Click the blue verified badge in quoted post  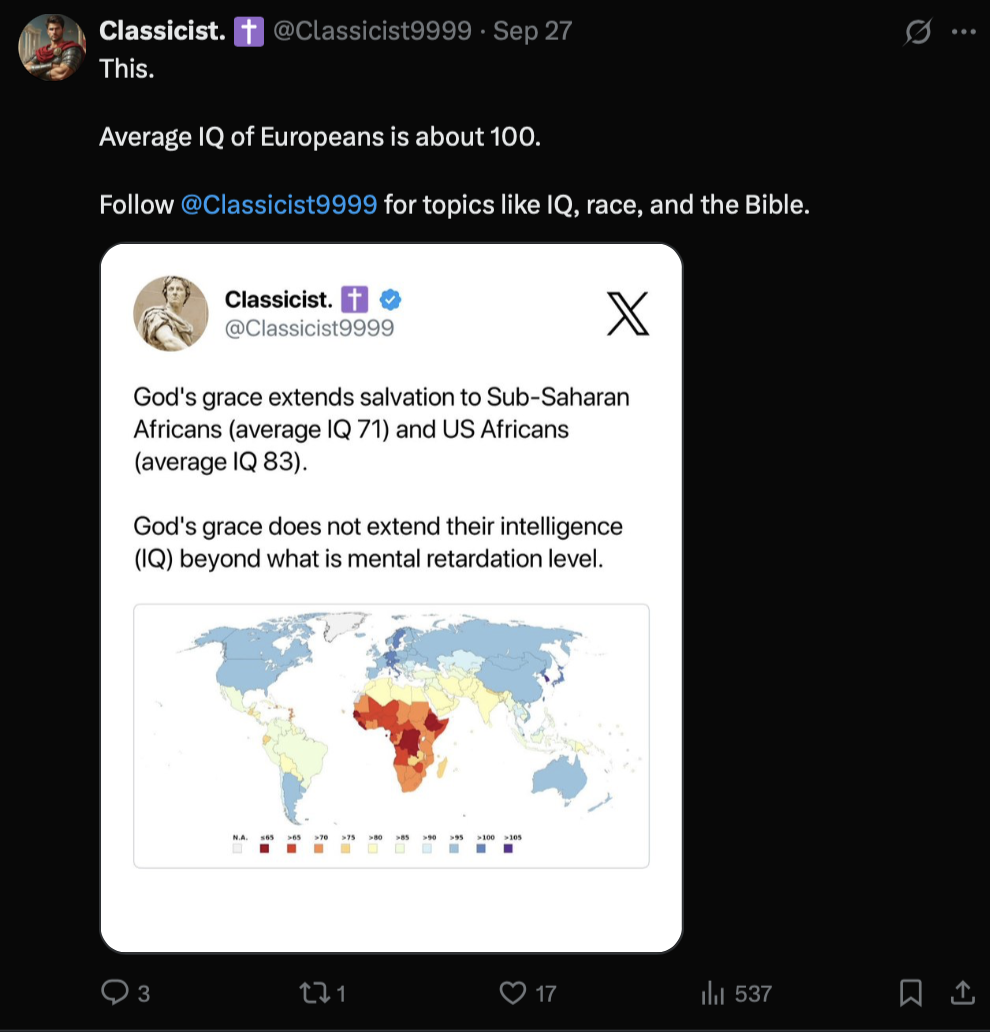click(x=391, y=298)
